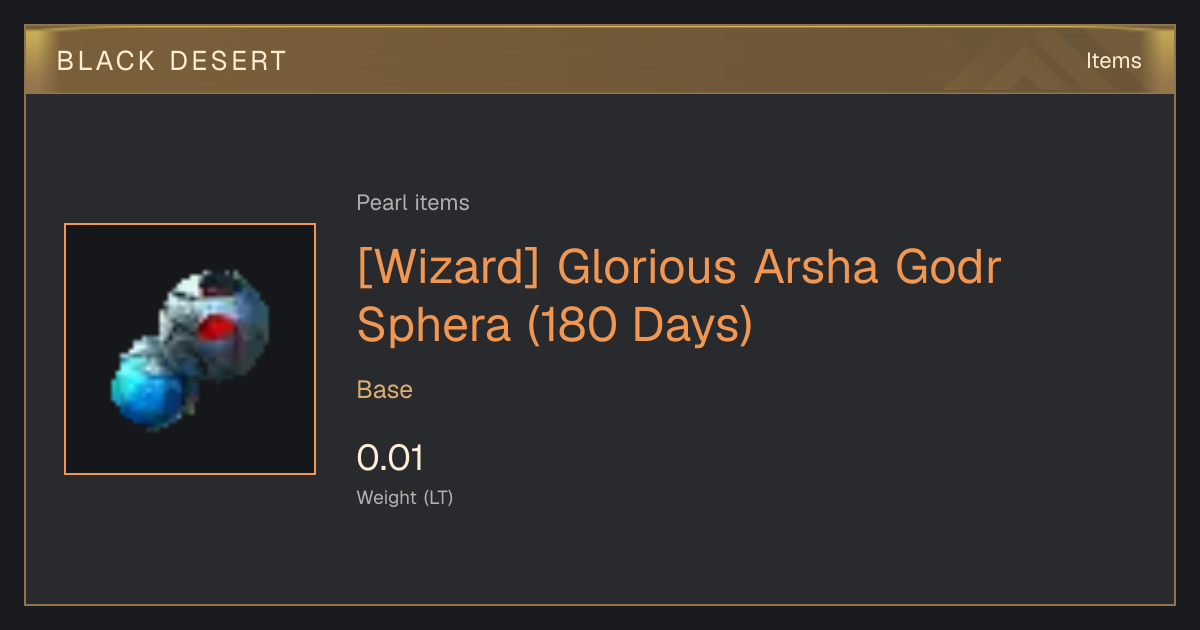Image resolution: width=1200 pixels, height=630 pixels.
Task: Click the Weight (LT) caption
Action: tap(405, 497)
